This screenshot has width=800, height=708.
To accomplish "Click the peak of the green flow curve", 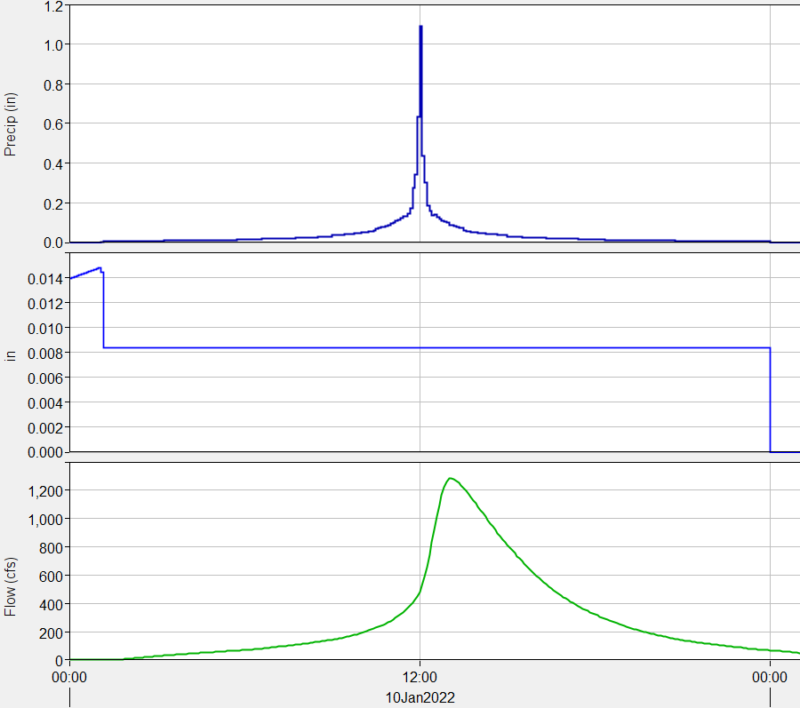I will [450, 478].
